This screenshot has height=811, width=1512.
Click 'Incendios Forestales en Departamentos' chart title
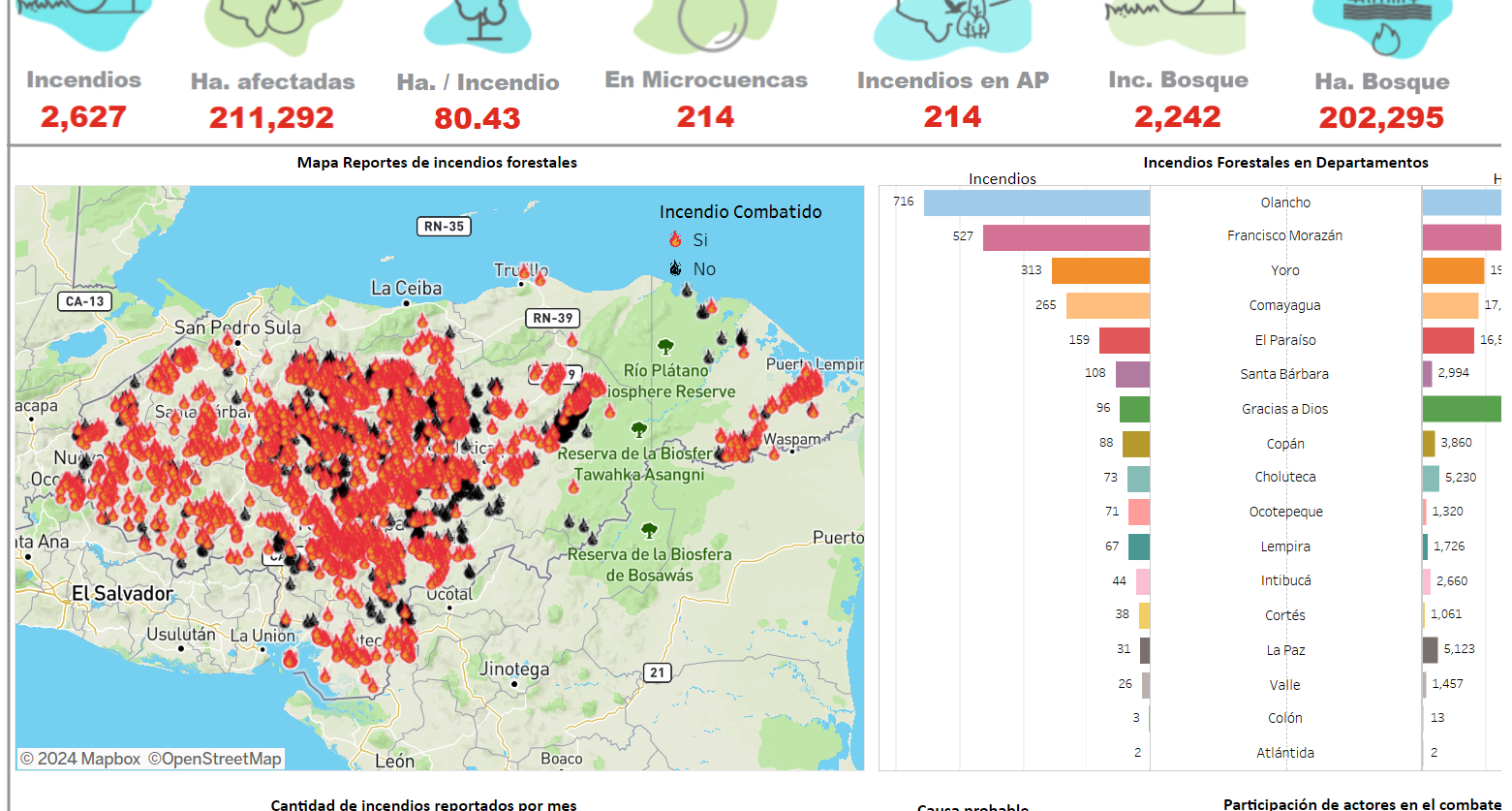1285,163
